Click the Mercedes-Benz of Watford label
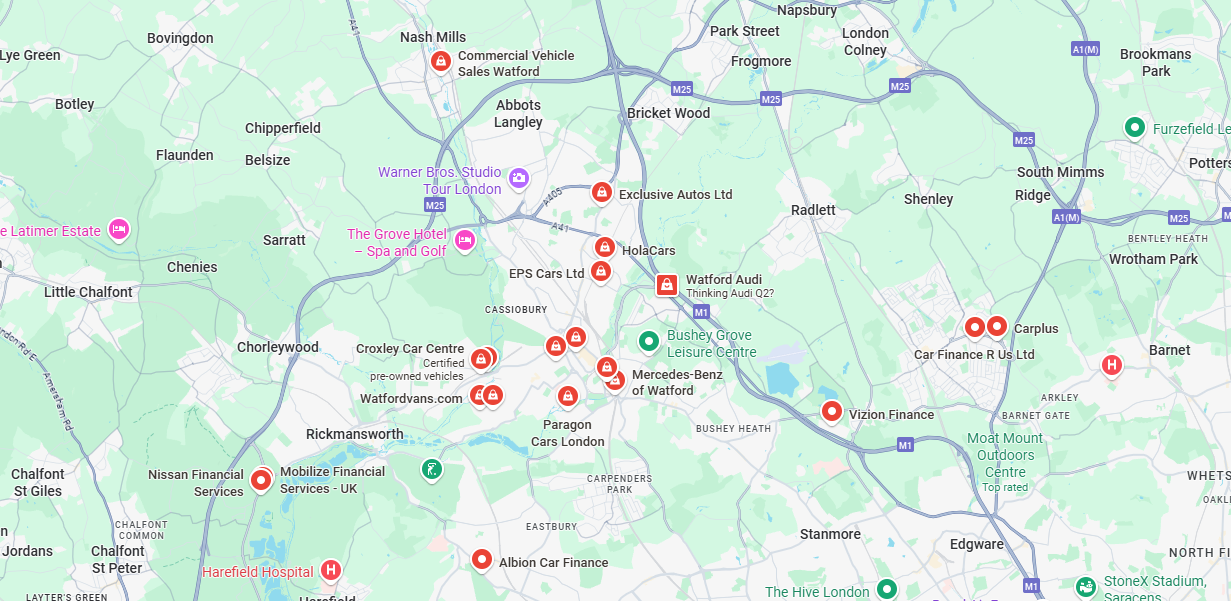The height and width of the screenshot is (601, 1231). (x=676, y=382)
